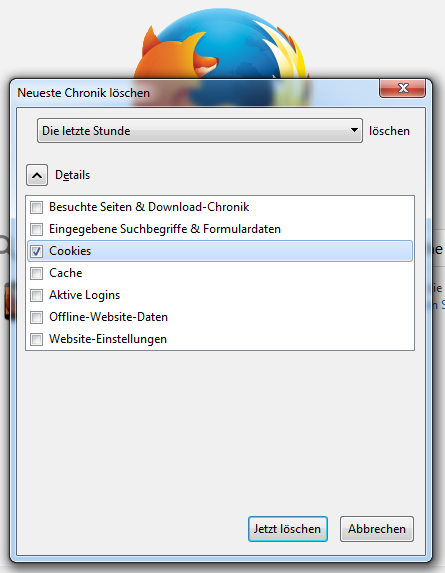Collapse the Details section with chevron button
The width and height of the screenshot is (445, 573).
(37, 175)
